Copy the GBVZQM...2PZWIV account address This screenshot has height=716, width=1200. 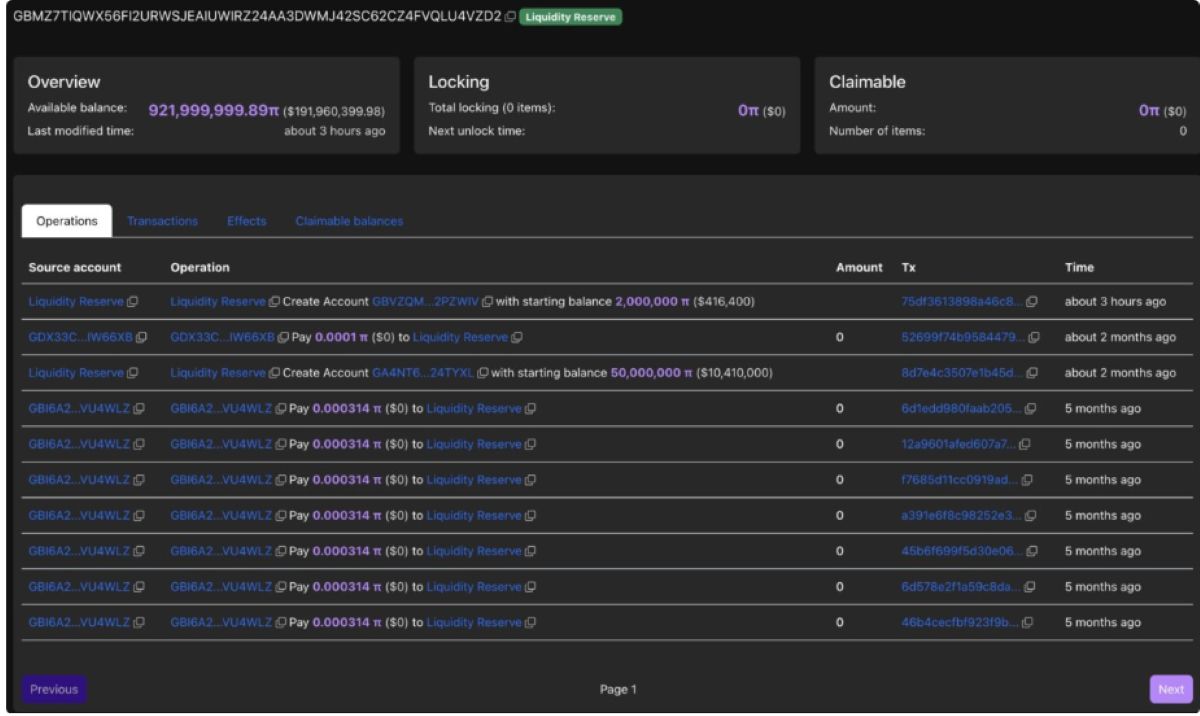487,301
